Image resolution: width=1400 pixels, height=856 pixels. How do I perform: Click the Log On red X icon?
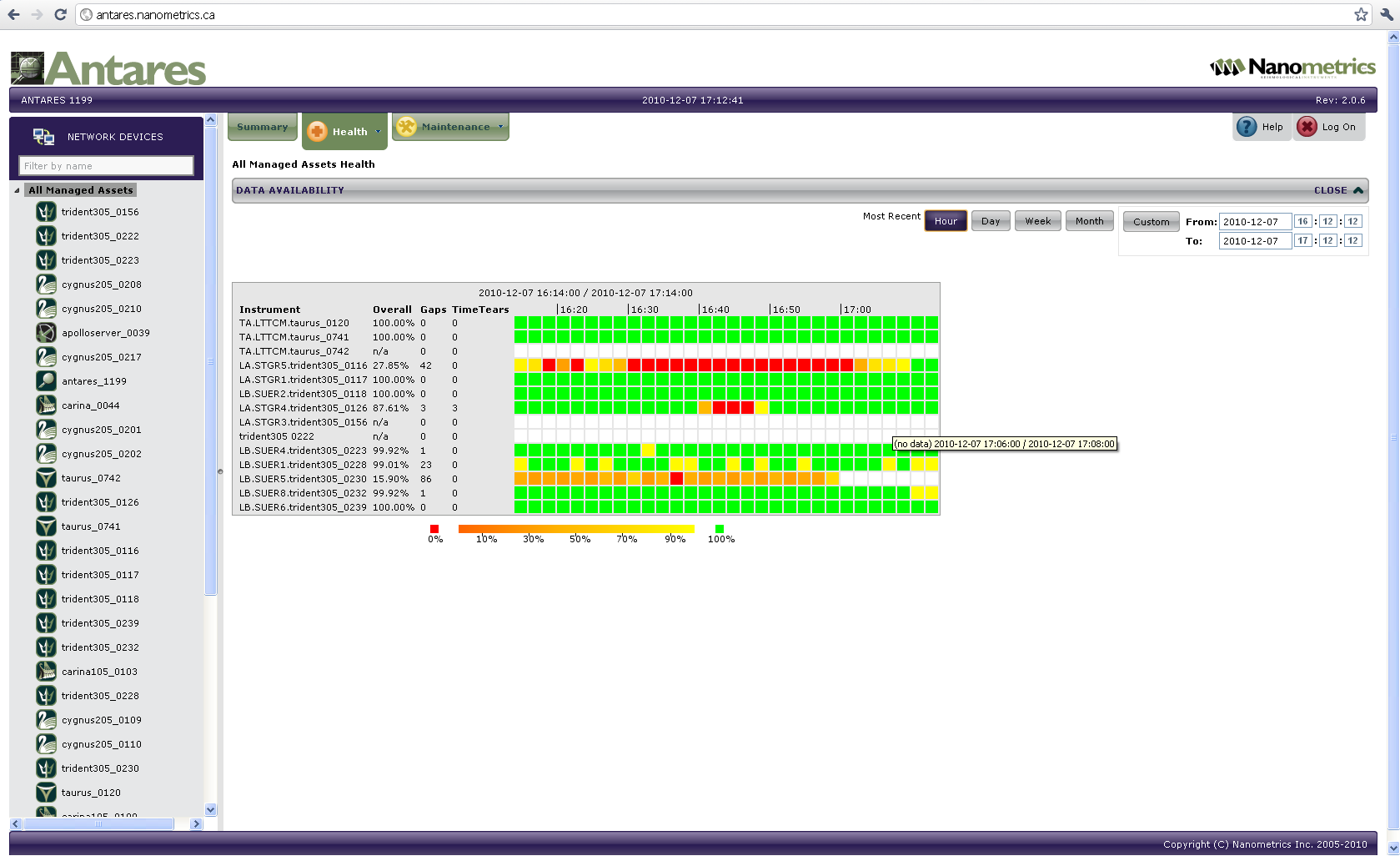tap(1307, 127)
